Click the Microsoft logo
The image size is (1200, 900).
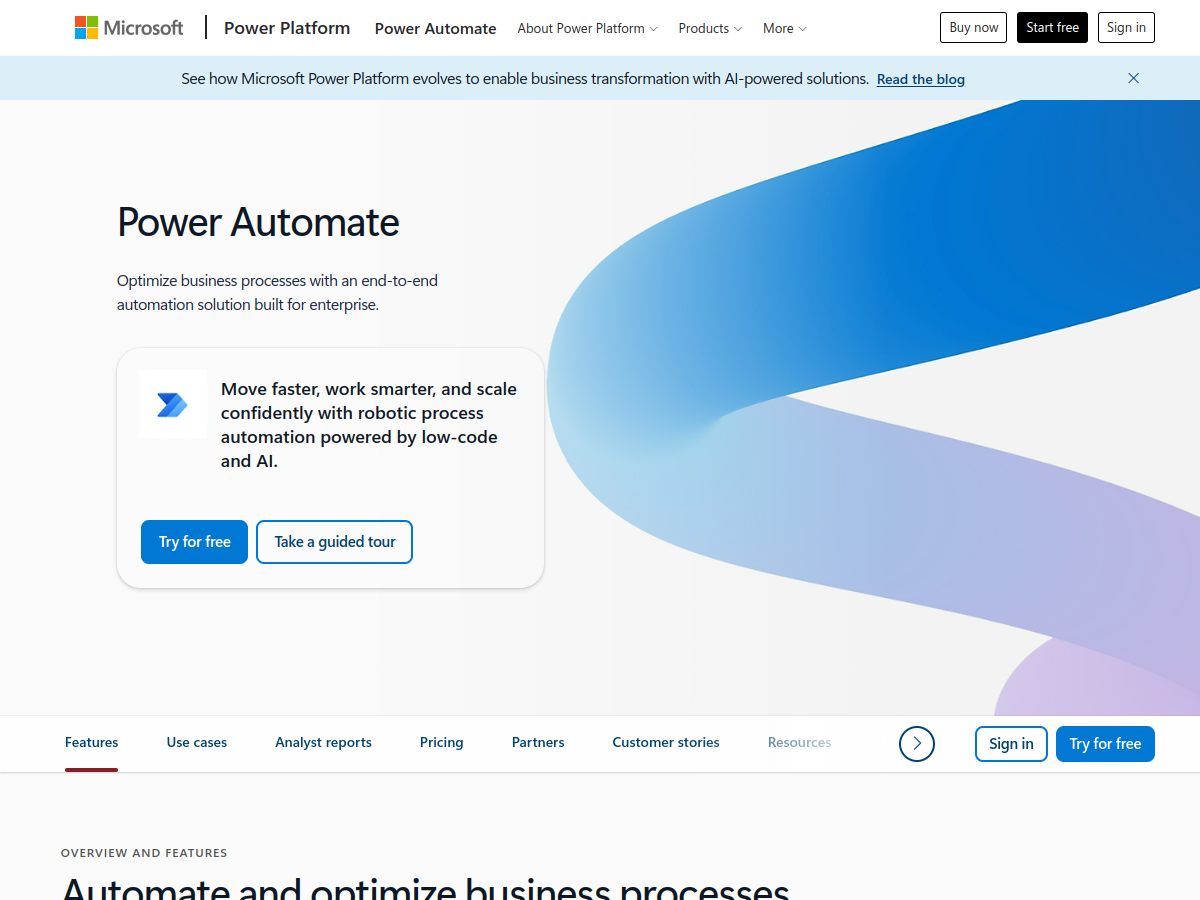[129, 28]
